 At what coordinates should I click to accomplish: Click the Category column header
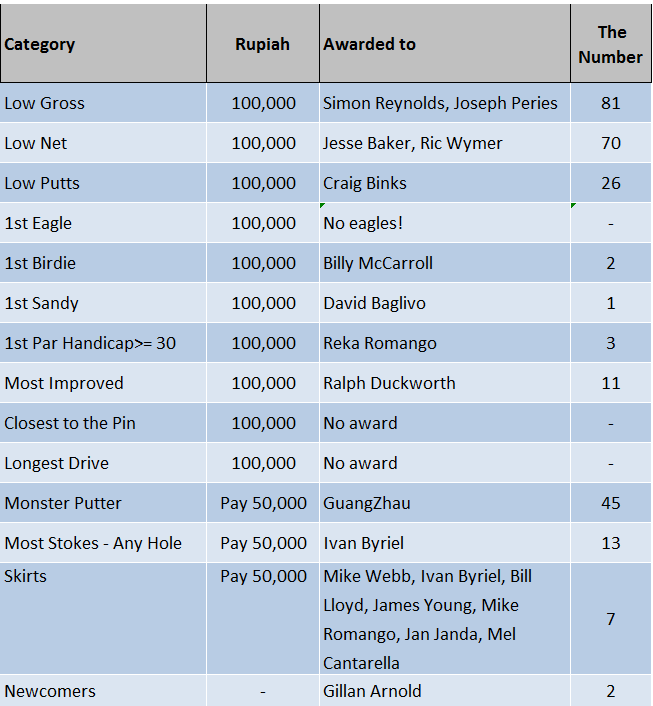click(x=40, y=44)
